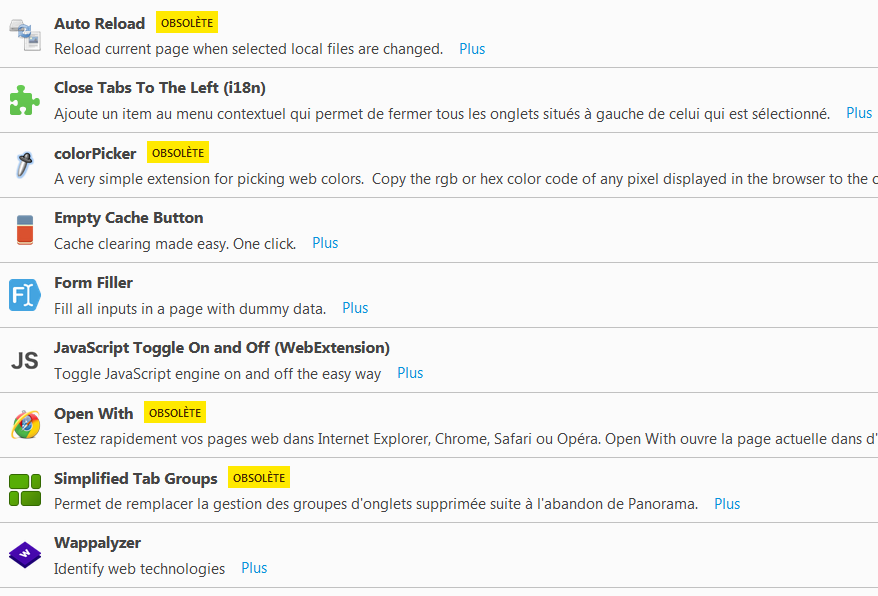Click the JS icon for JavaScript Toggle
This screenshot has height=596, width=878.
[x=25, y=360]
